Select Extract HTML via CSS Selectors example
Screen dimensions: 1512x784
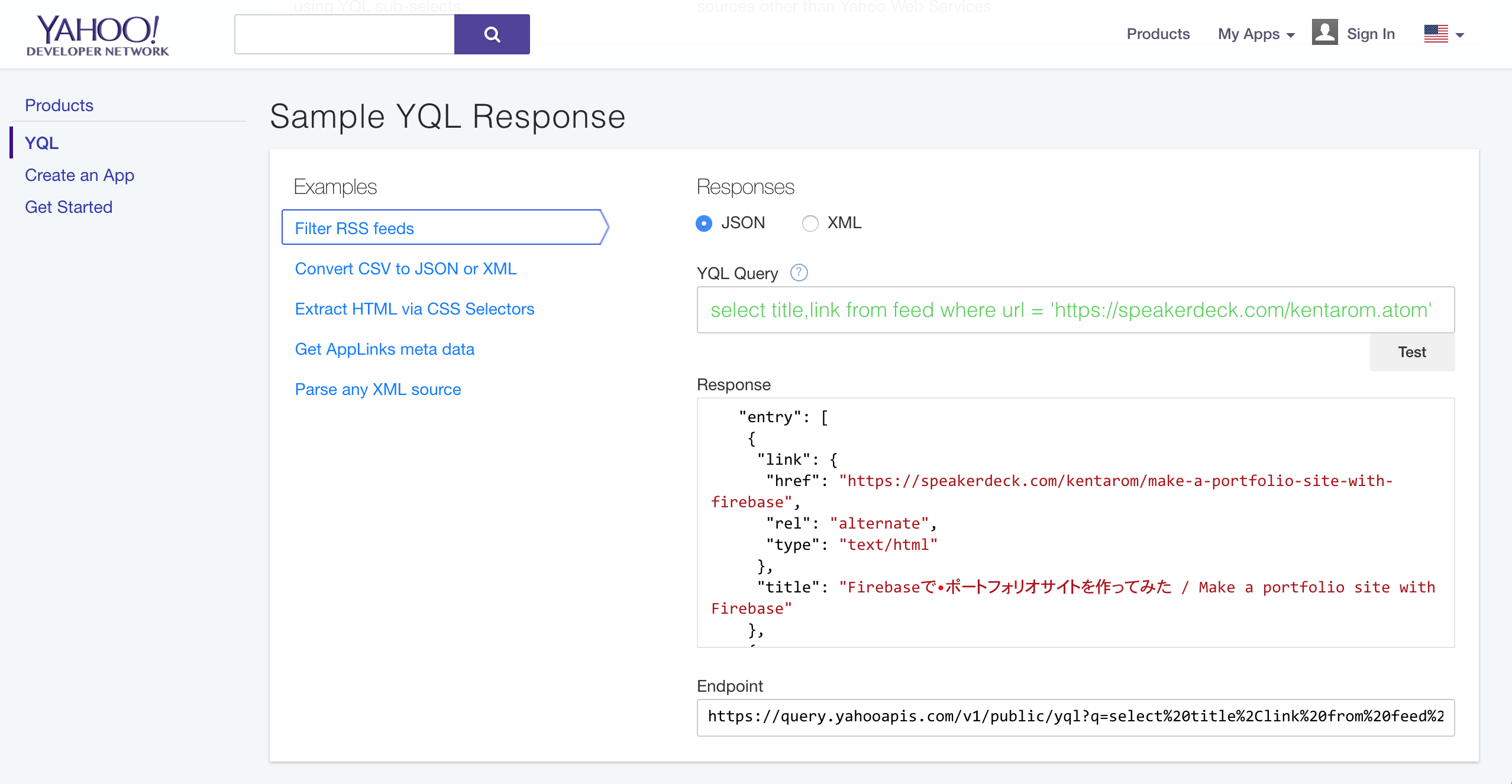click(414, 309)
